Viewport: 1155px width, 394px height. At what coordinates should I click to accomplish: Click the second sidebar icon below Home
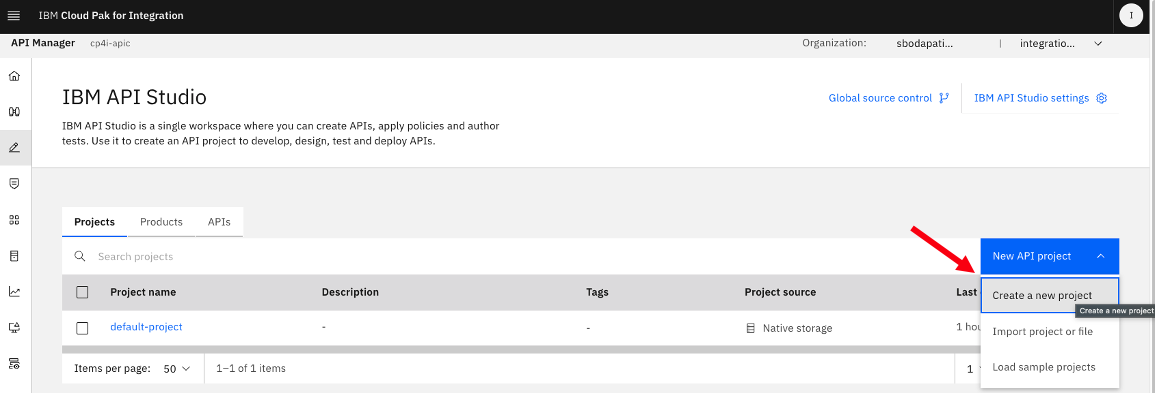[14, 111]
